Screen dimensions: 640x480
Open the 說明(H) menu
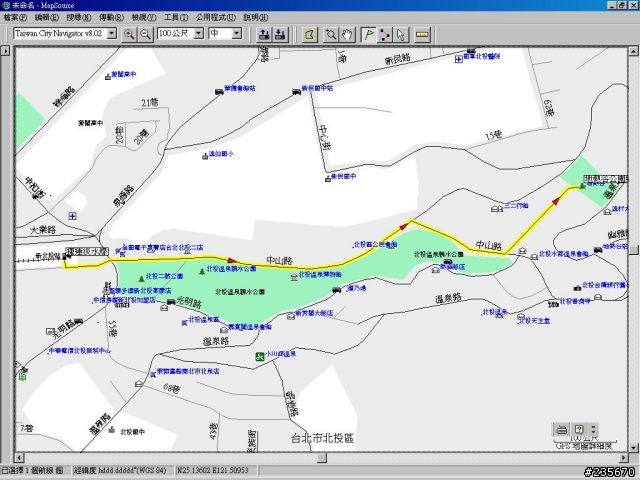[256, 18]
